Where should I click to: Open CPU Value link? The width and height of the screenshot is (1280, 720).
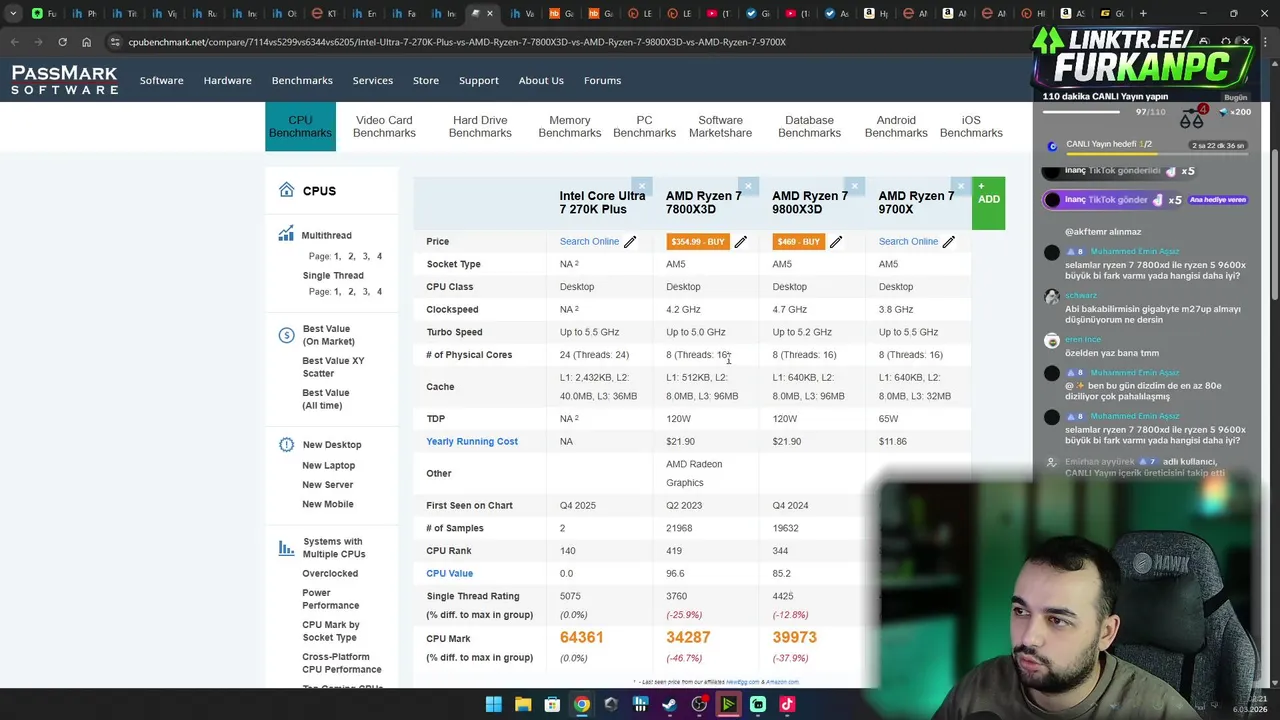pos(449,573)
